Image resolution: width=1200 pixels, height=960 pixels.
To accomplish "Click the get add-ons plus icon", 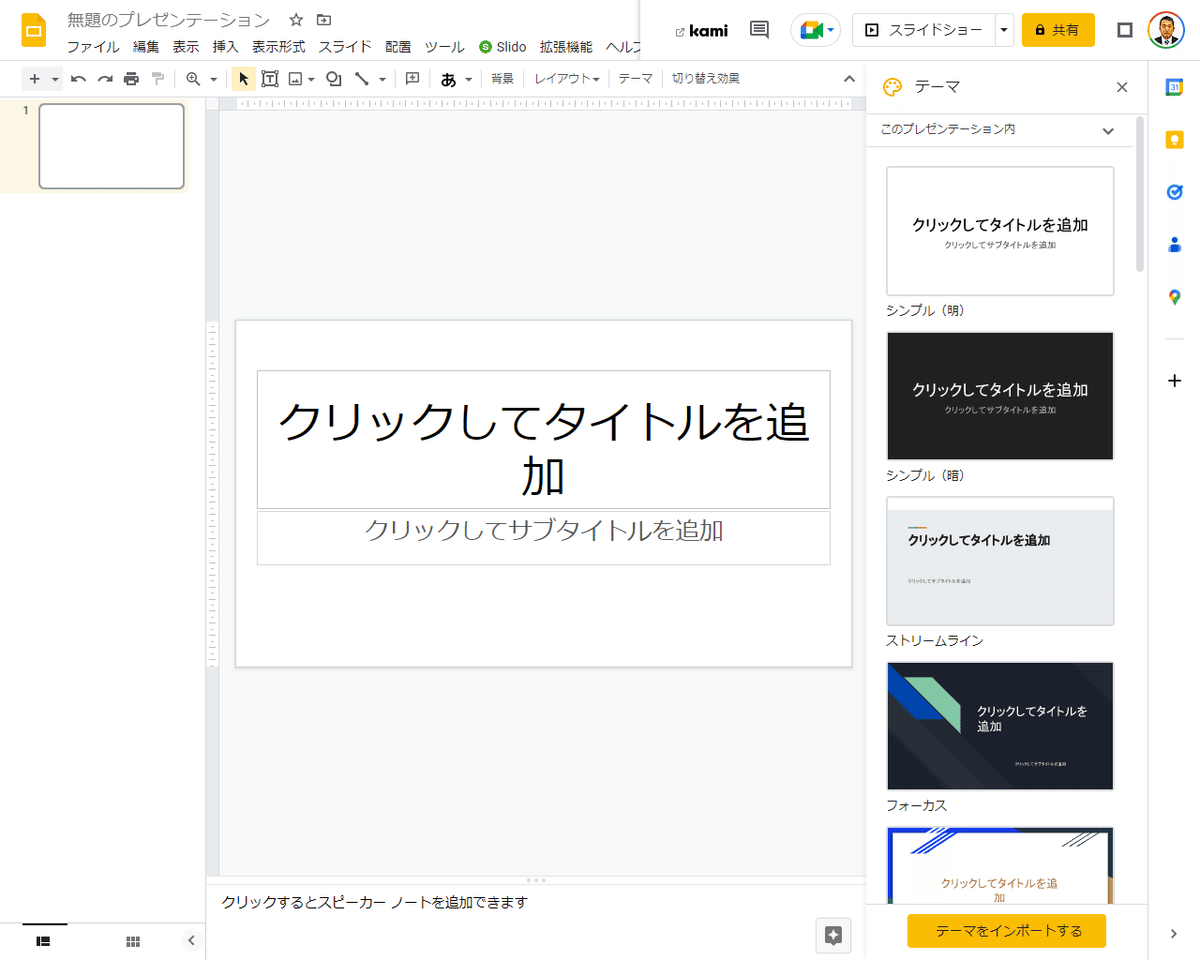I will click(1175, 380).
